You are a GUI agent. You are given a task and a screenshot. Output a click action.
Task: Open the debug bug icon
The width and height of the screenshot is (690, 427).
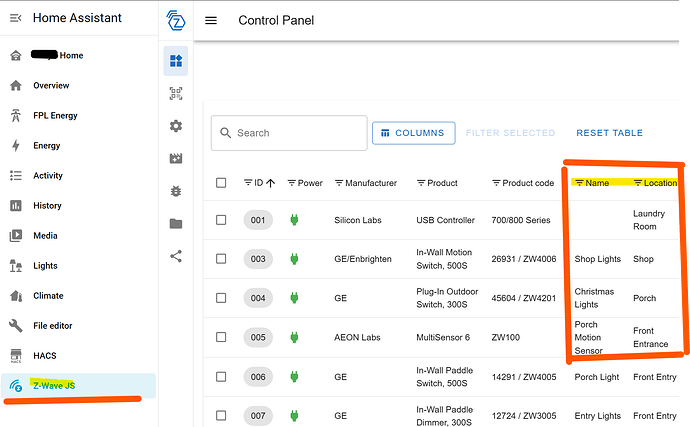pos(176,190)
